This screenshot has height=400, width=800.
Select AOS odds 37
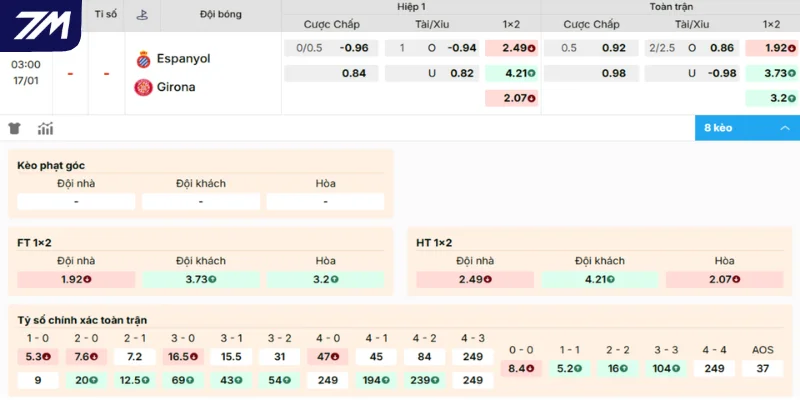pyautogui.click(x=763, y=369)
